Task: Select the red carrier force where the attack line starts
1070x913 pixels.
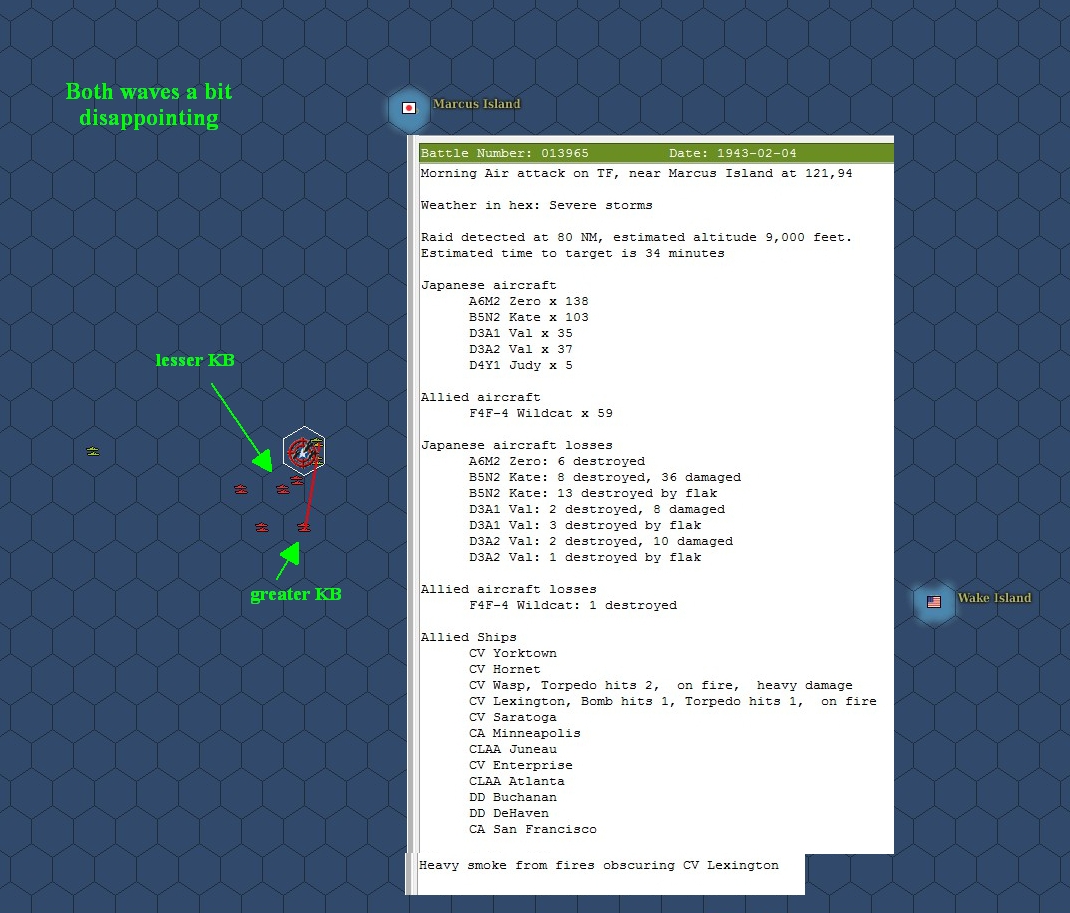Action: point(304,527)
